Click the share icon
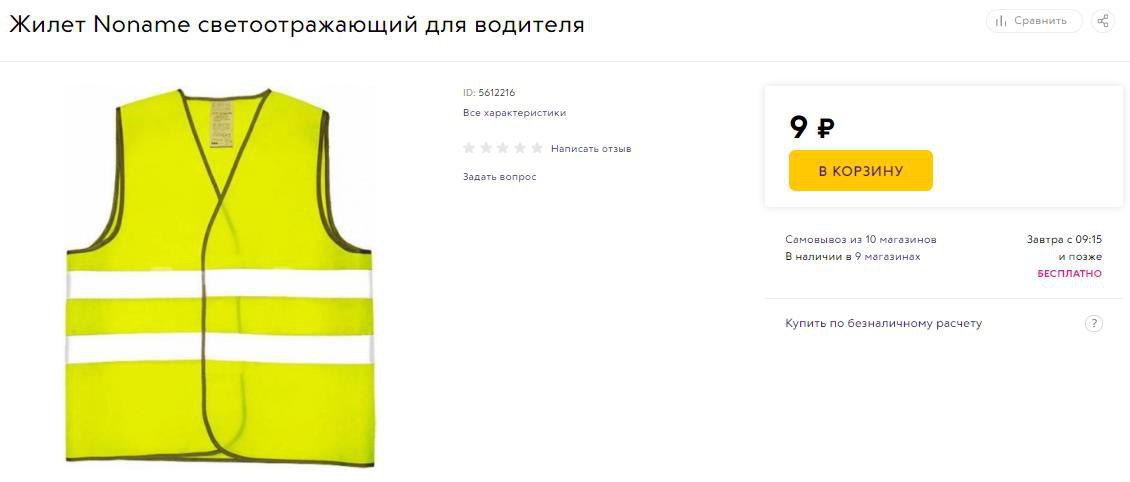 [1103, 21]
